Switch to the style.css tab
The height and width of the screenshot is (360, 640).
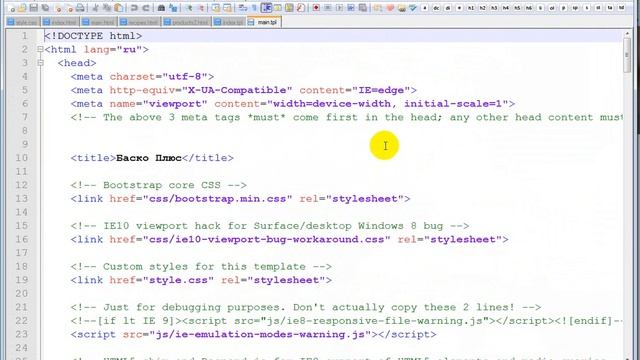click(x=23, y=22)
